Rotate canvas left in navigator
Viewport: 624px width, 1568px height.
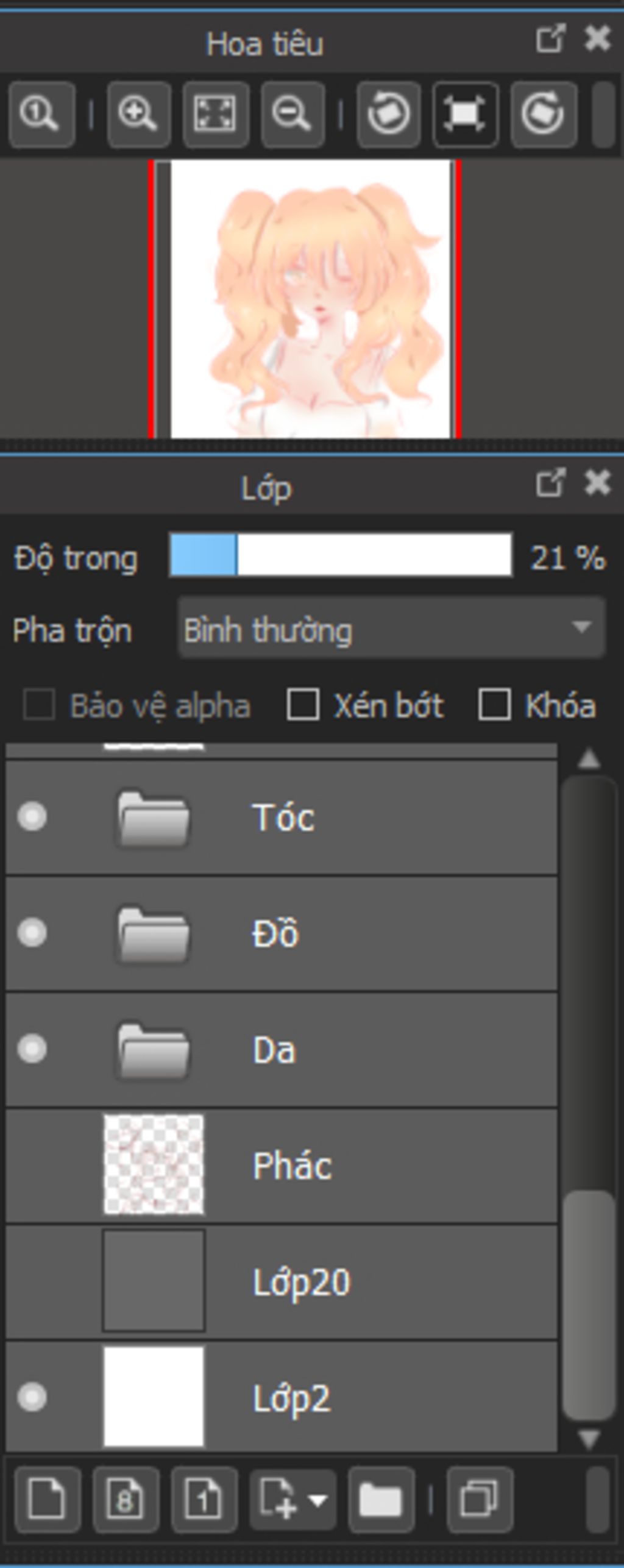[x=388, y=114]
